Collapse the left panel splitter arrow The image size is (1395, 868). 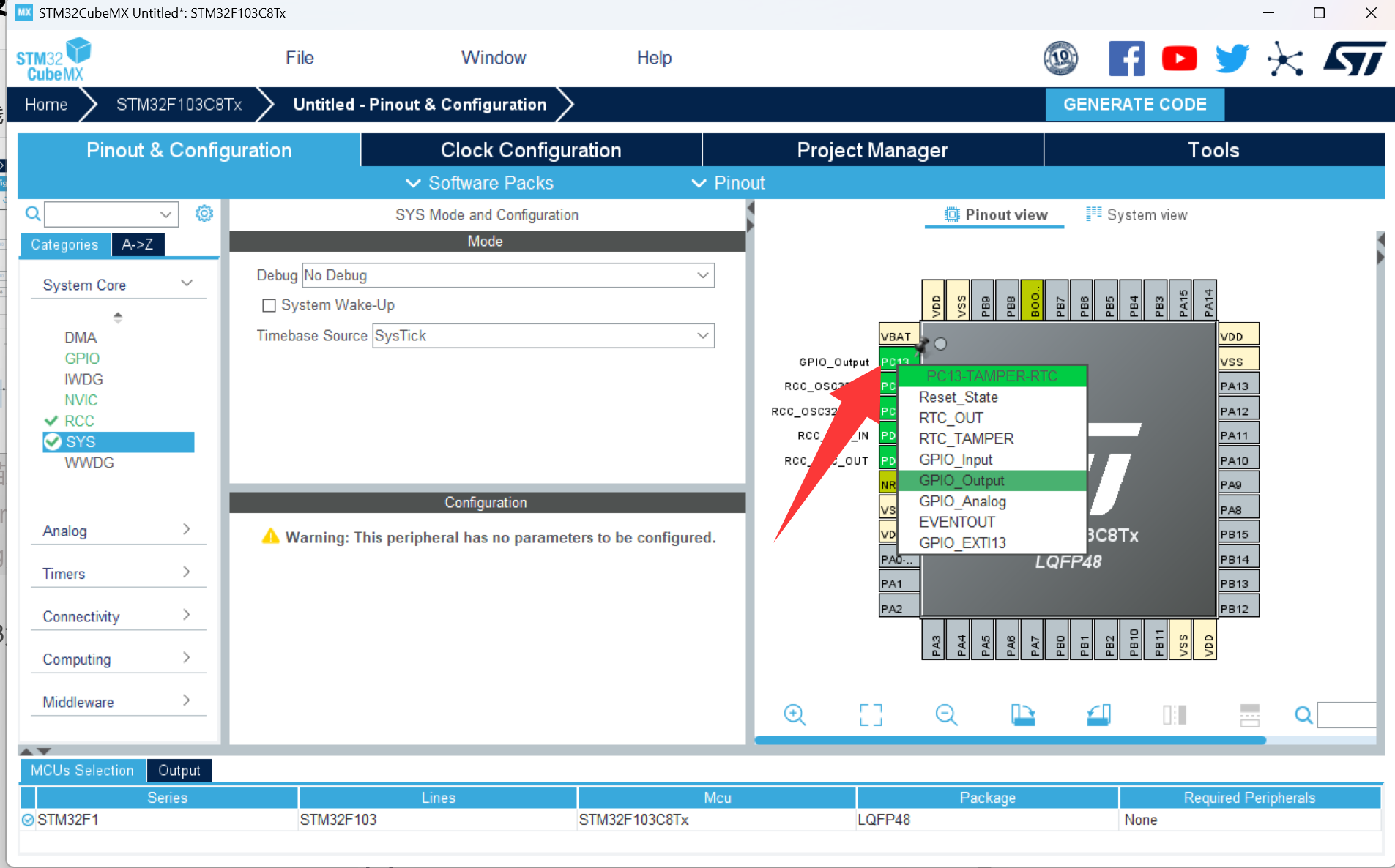click(751, 209)
